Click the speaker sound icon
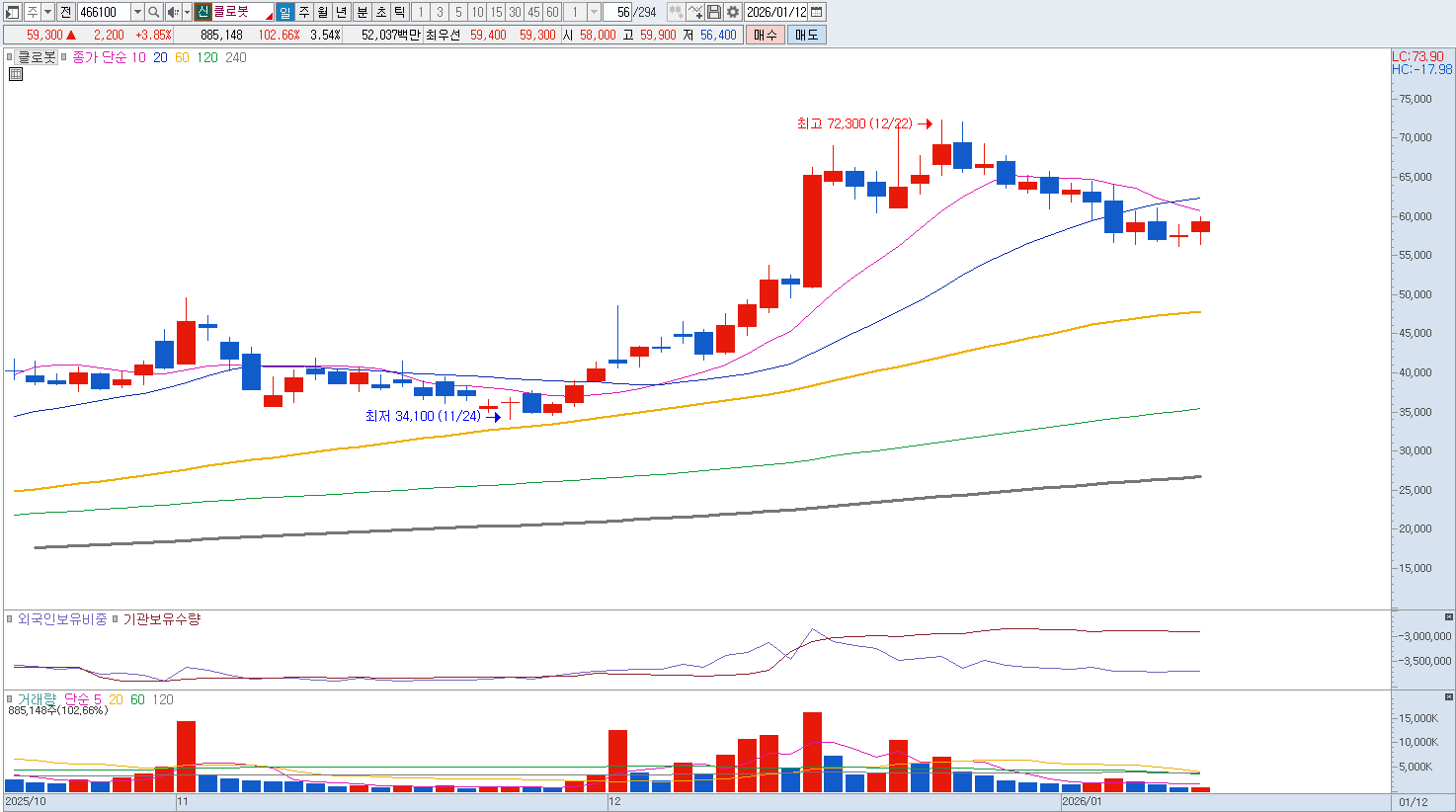The image size is (1456, 812). (173, 12)
